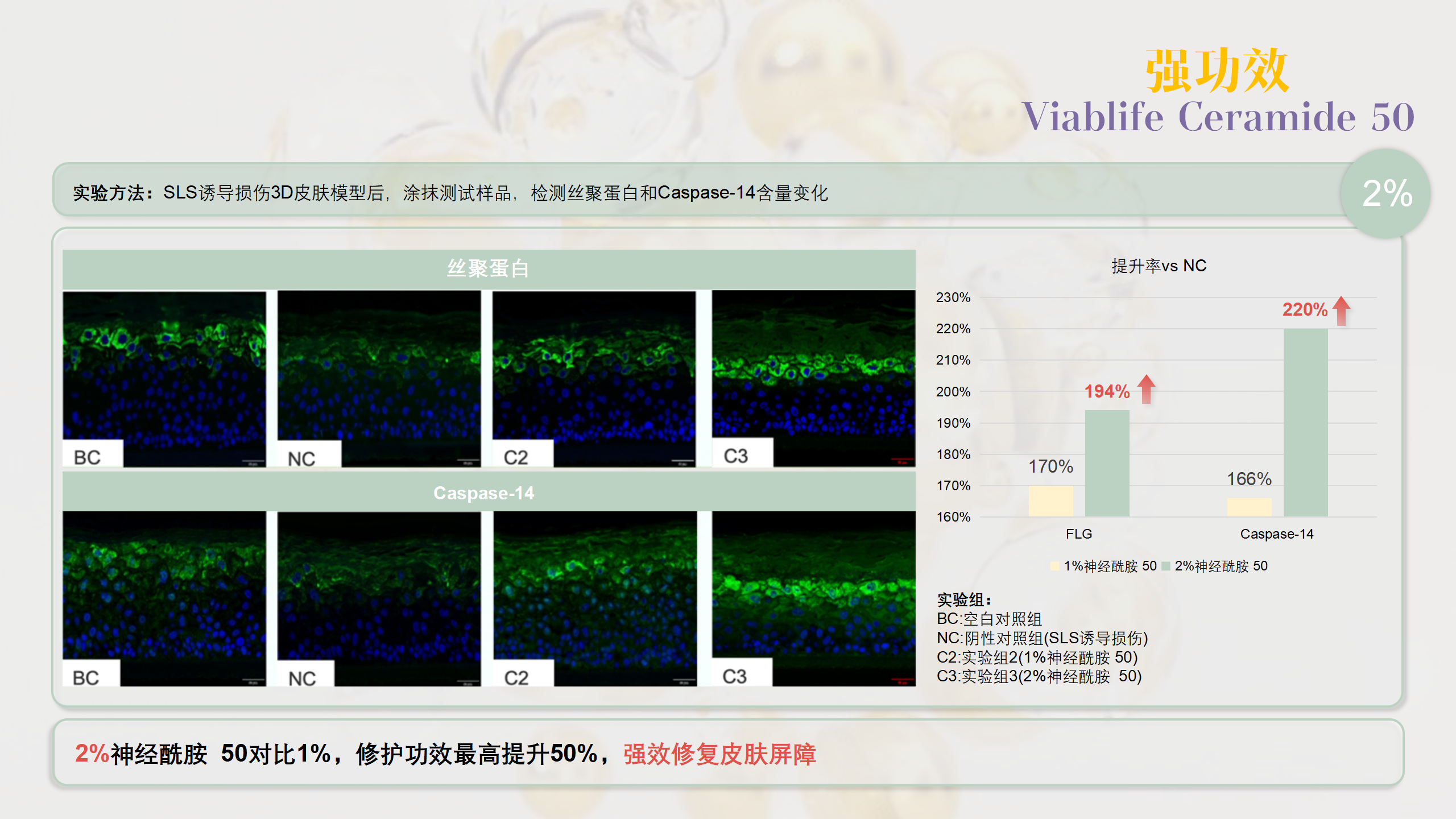Select the Caspase-14 BC microscopy image
Screen dimensions: 1456x819
164,598
